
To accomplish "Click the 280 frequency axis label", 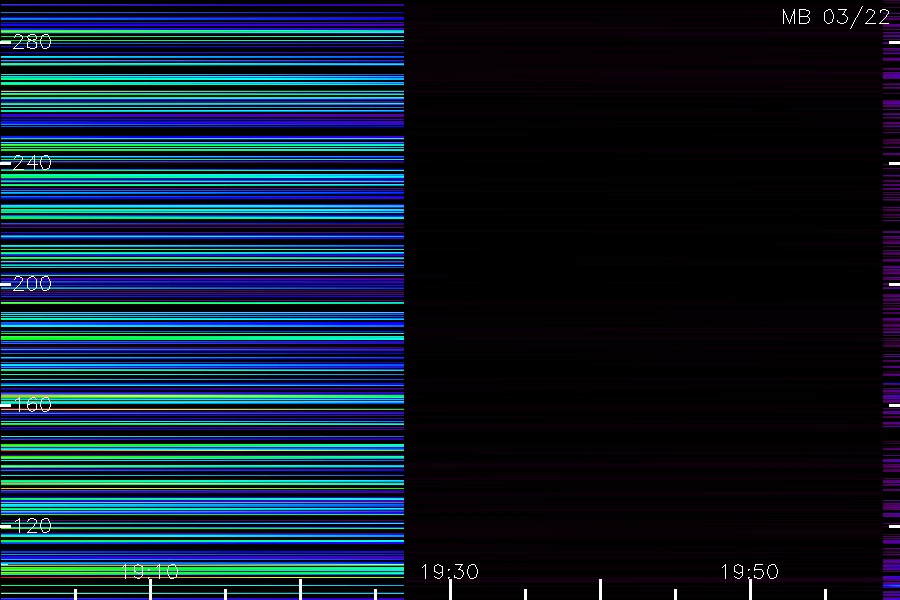I will [x=32, y=42].
